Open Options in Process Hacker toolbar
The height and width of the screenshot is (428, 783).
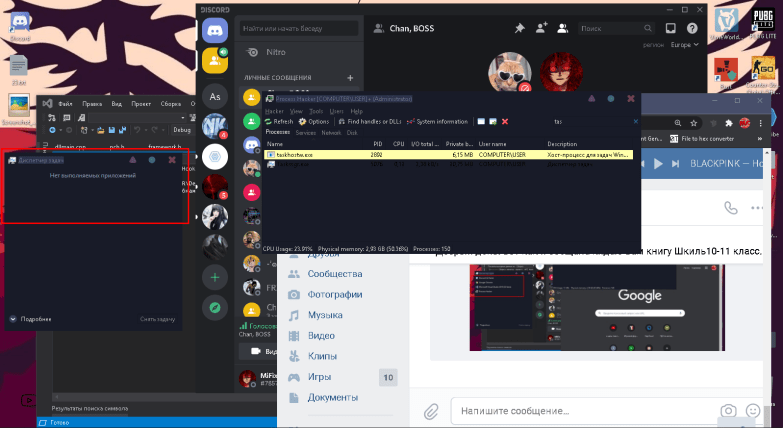[314, 121]
